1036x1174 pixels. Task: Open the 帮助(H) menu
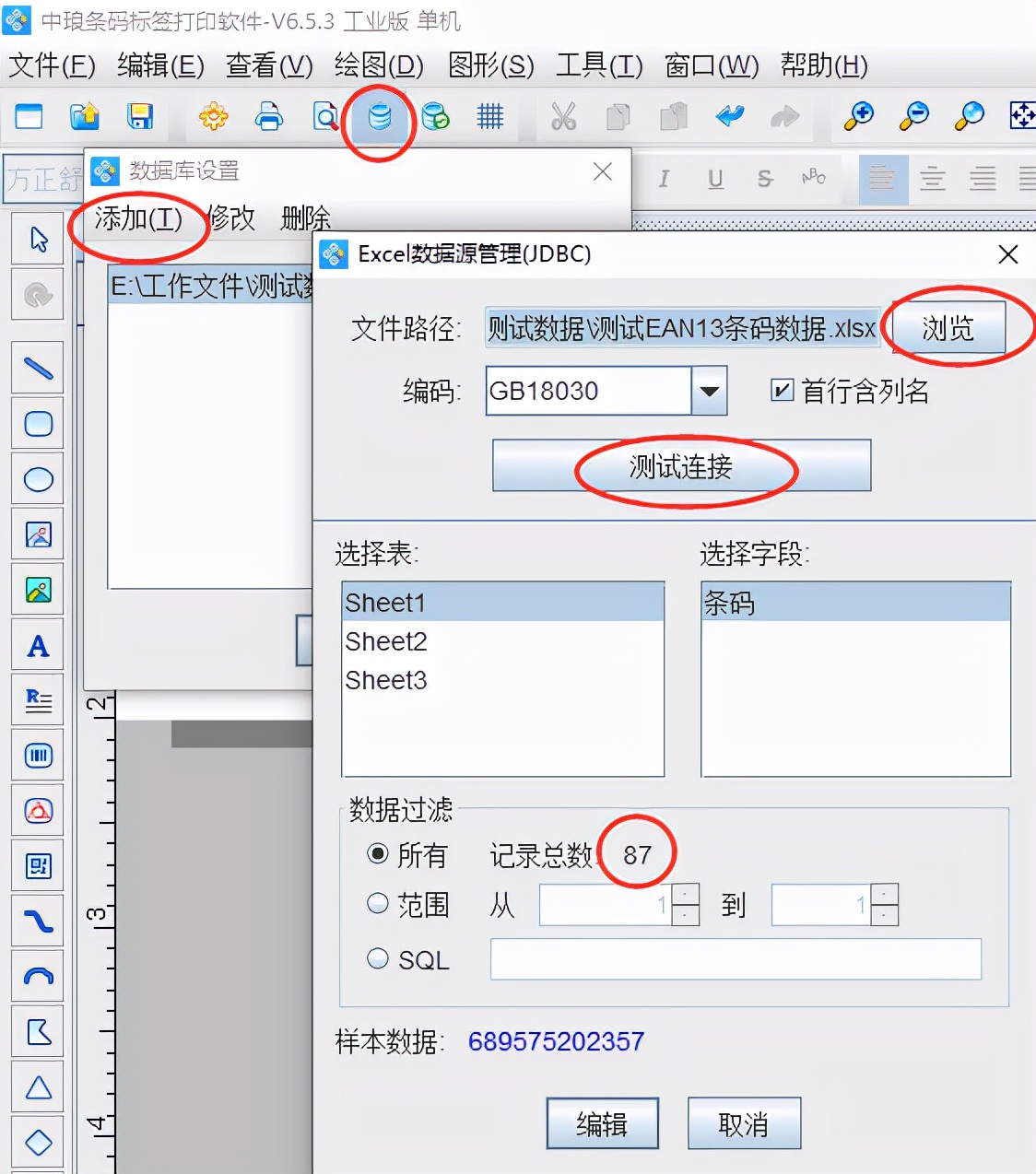tap(824, 65)
